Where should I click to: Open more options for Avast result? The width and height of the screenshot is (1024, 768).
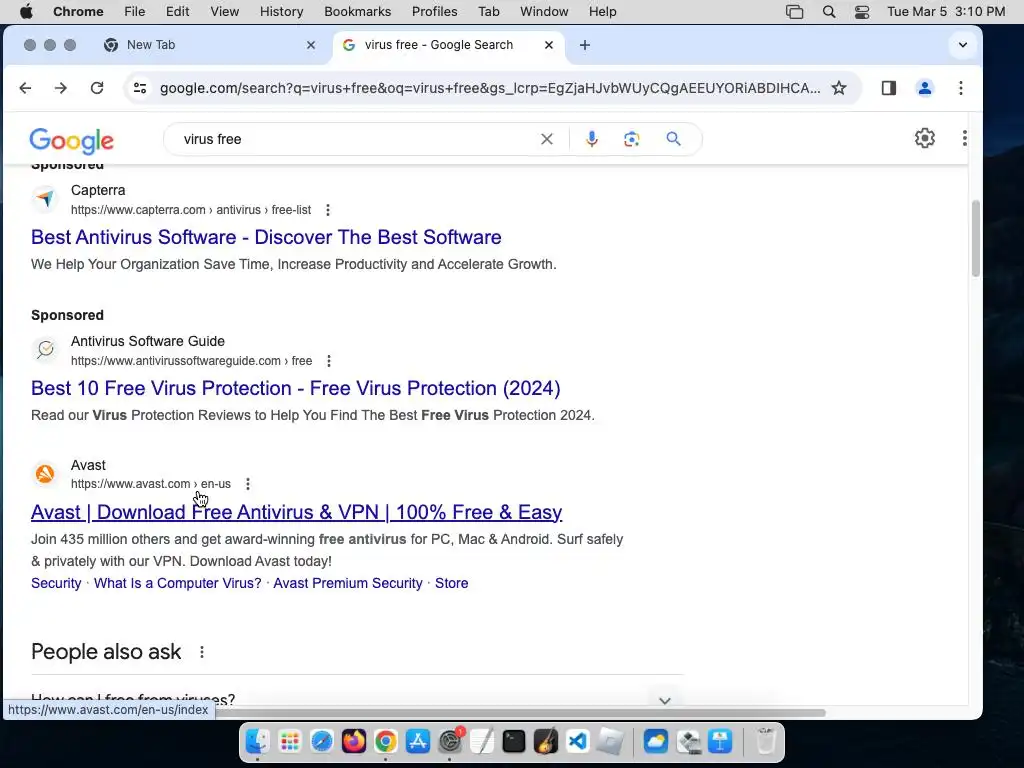click(x=248, y=484)
